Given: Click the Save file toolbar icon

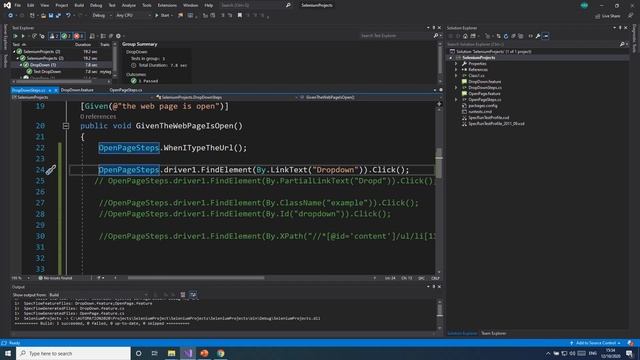Looking at the screenshot, I should tap(51, 16).
